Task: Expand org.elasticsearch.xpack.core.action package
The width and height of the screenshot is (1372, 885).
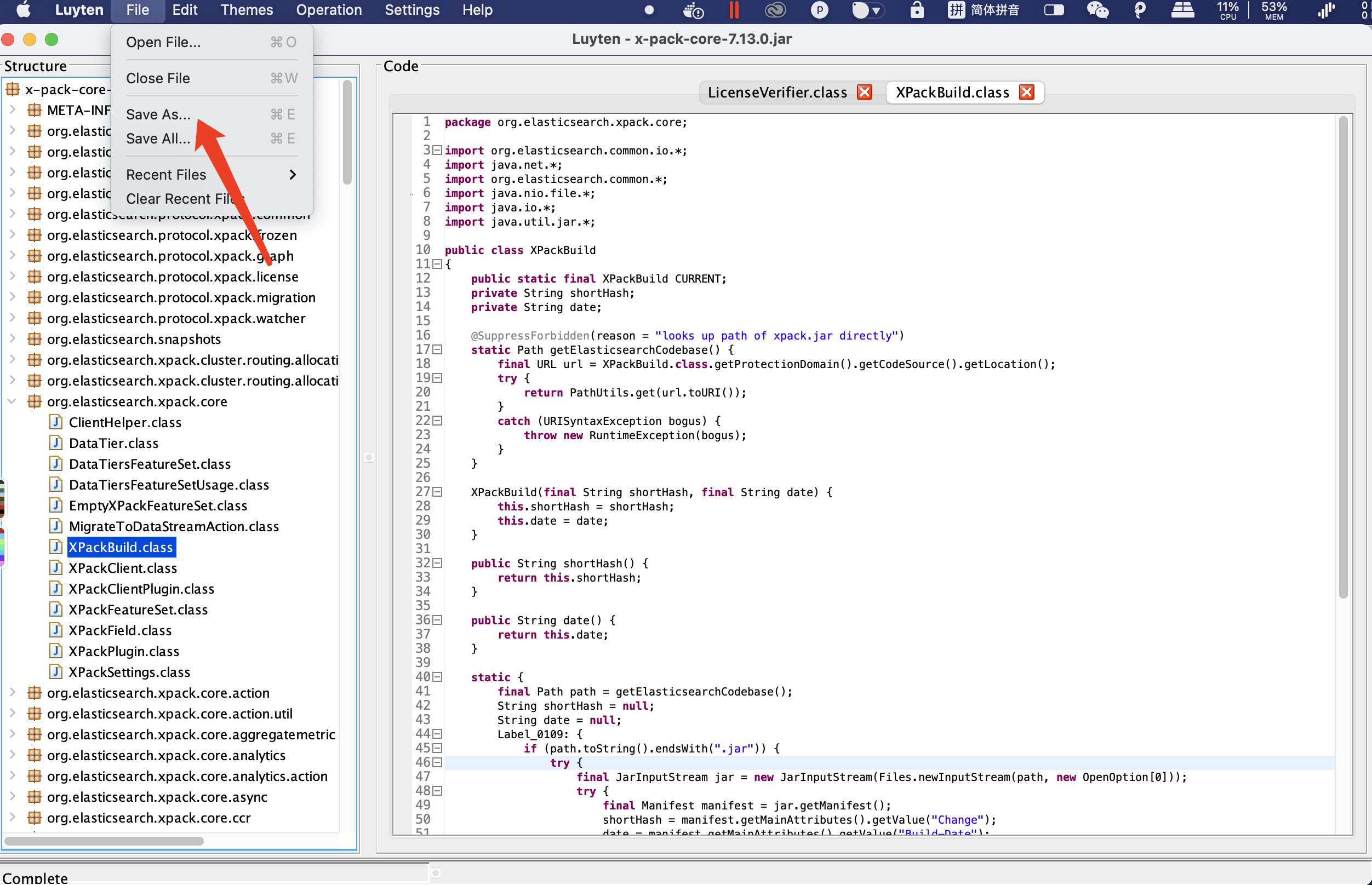Action: (x=12, y=692)
